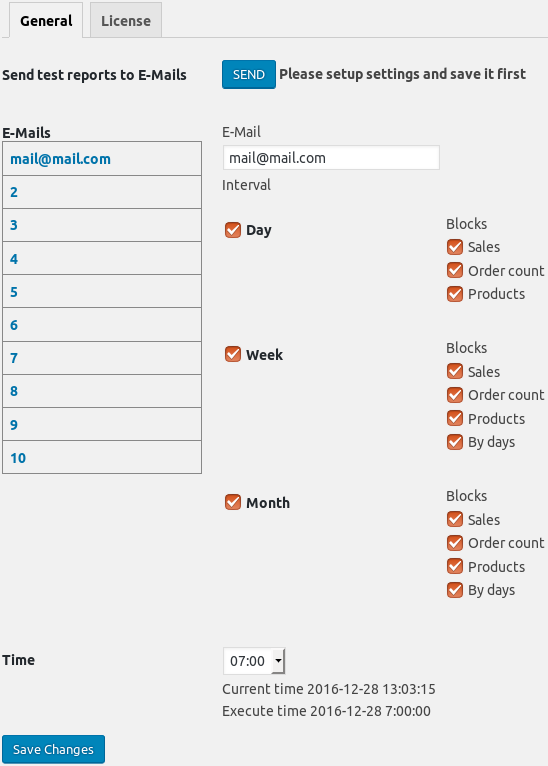The width and height of the screenshot is (548, 766).
Task: Click the E-Mail address input field
Action: (331, 158)
